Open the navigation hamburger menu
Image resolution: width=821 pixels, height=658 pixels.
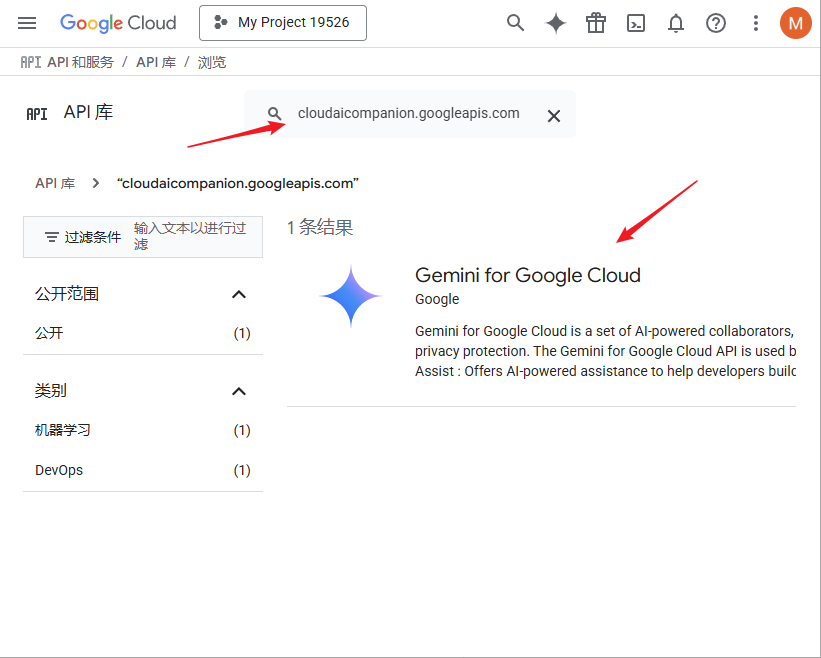pos(26,22)
